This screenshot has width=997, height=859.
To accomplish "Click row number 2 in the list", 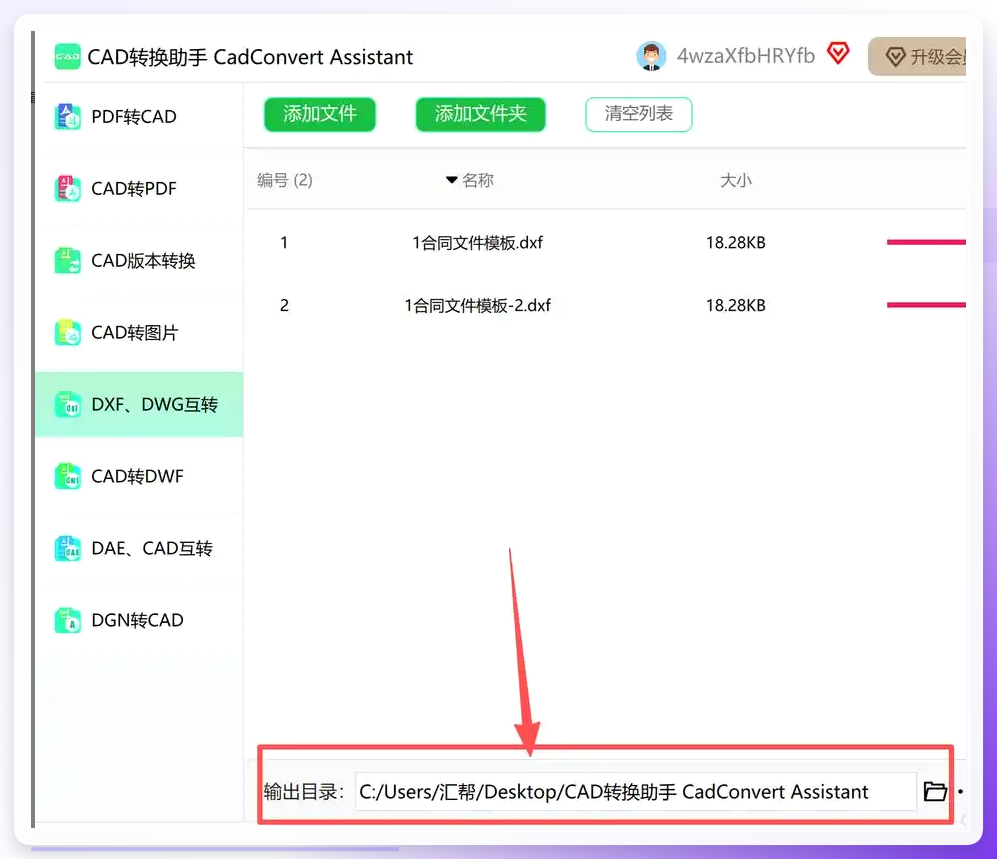I will coord(284,305).
